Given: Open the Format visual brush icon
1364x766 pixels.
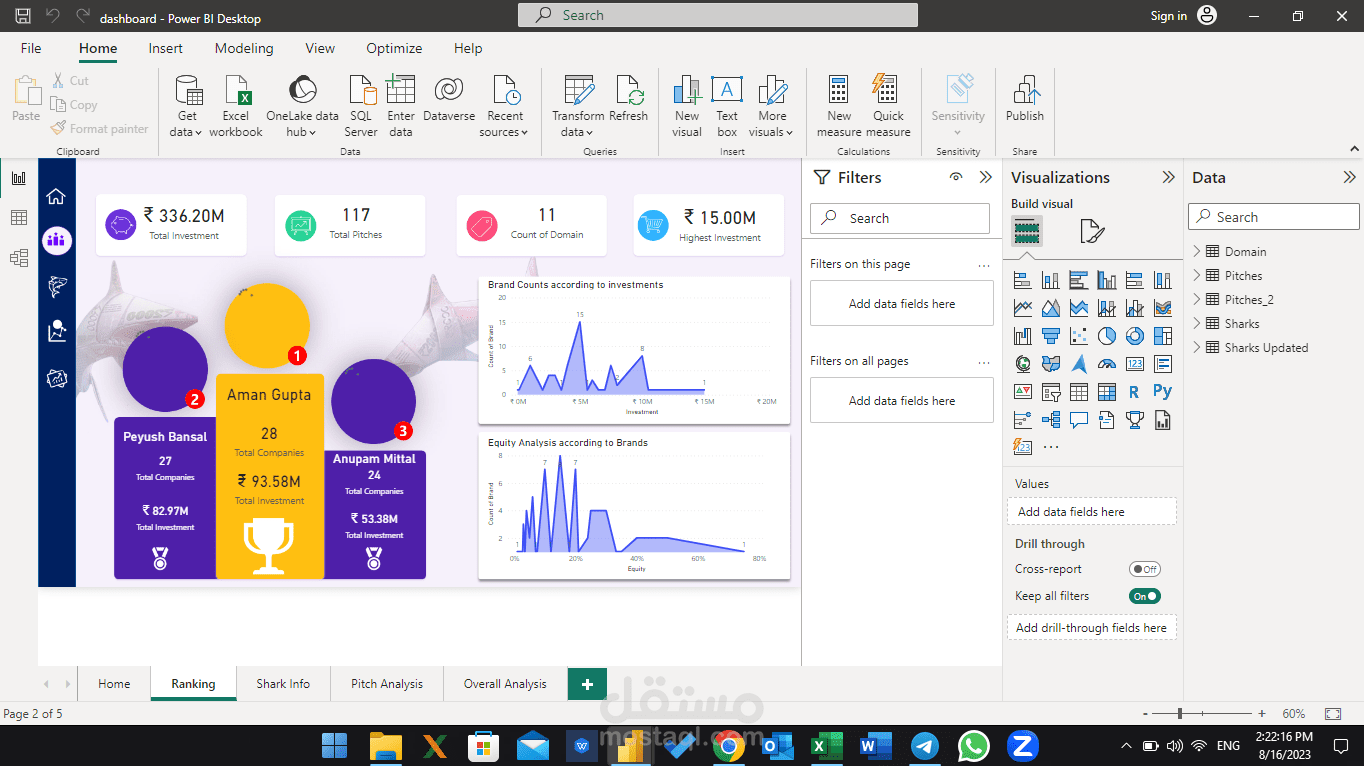Looking at the screenshot, I should click(1092, 232).
